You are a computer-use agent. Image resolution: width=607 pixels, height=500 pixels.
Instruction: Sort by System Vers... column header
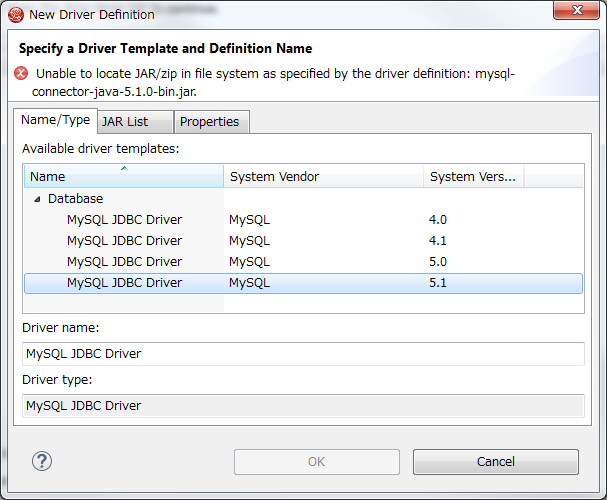click(473, 176)
